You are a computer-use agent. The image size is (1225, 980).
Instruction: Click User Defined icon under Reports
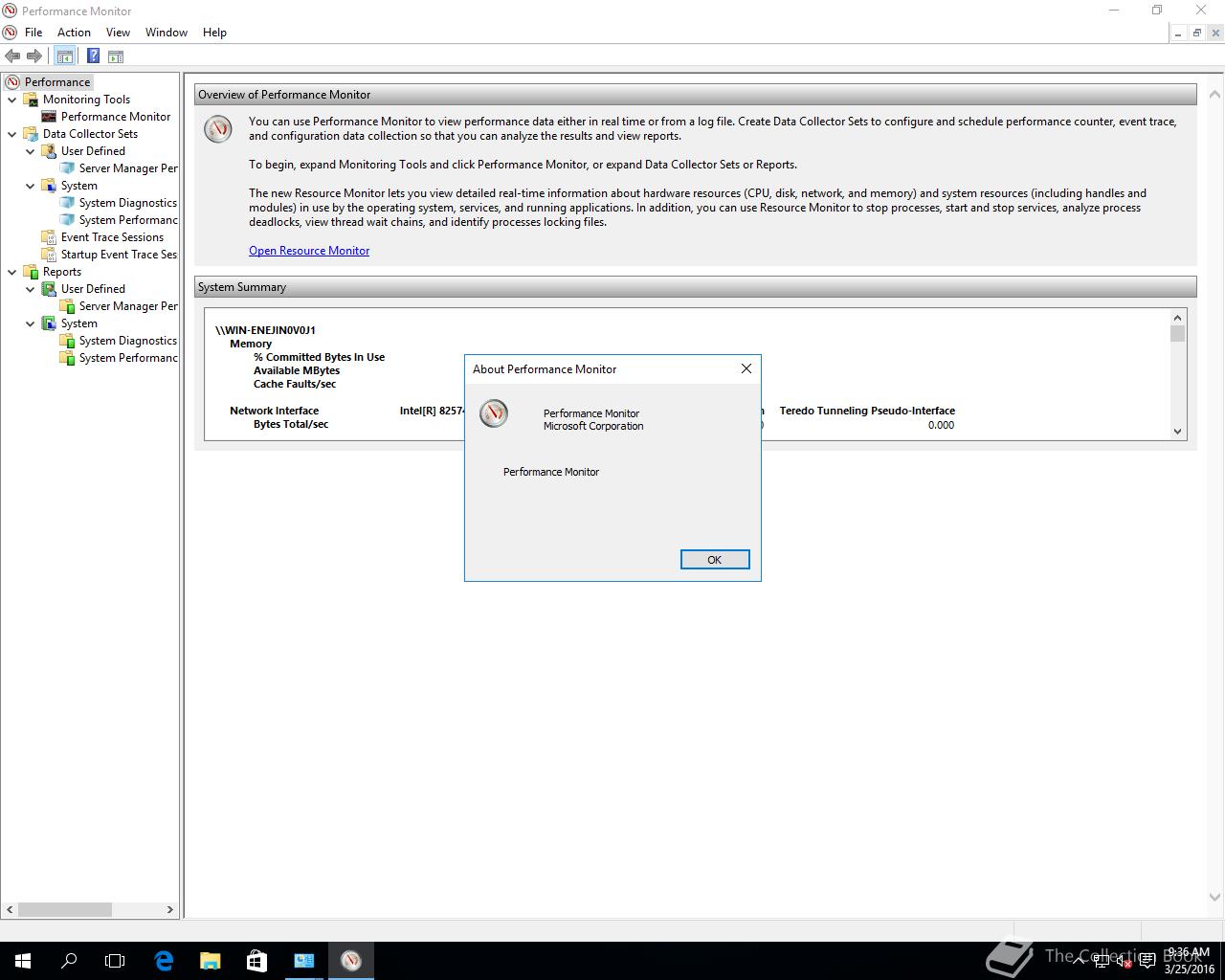coord(49,289)
